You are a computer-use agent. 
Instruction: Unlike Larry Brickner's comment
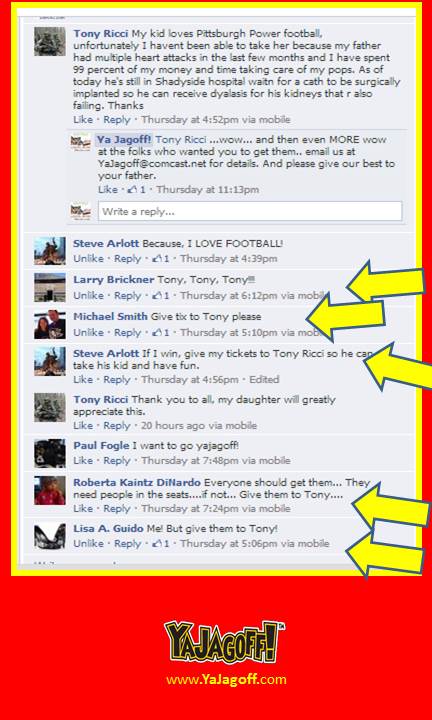[88, 296]
